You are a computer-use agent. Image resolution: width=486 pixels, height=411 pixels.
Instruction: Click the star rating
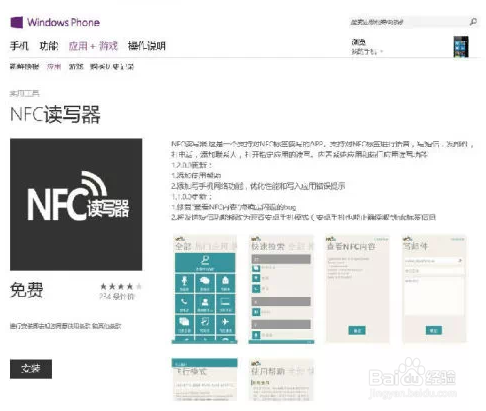click(121, 286)
